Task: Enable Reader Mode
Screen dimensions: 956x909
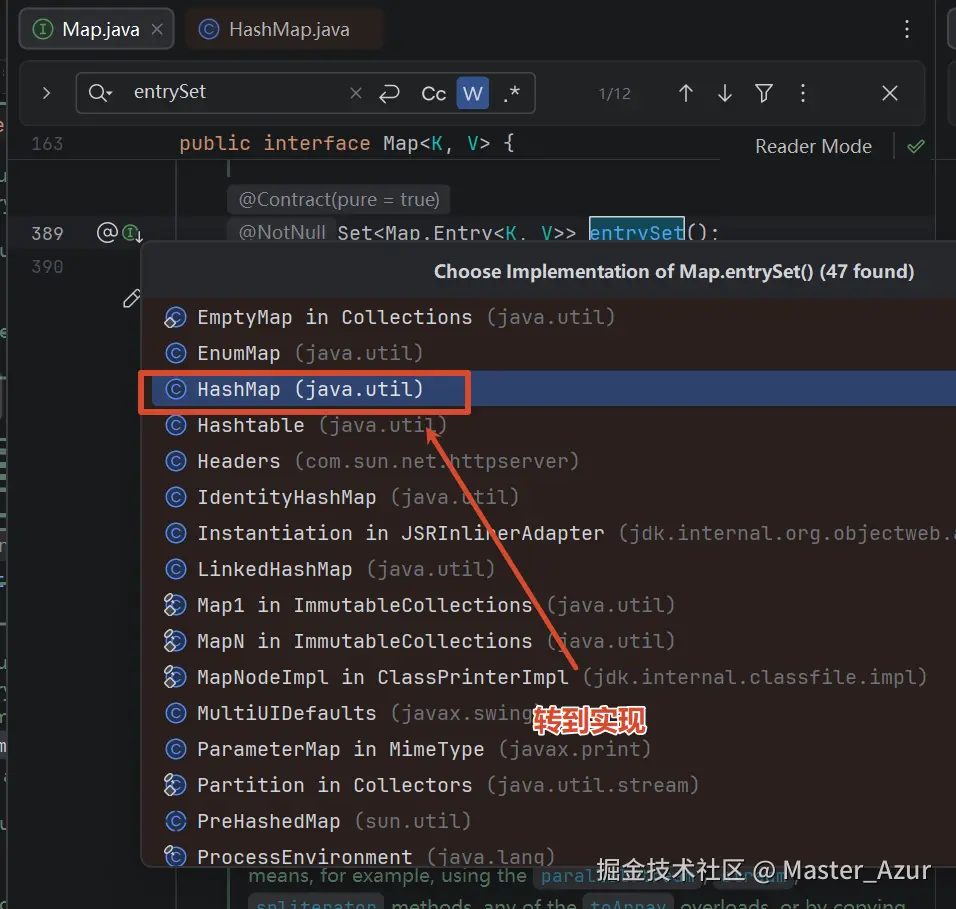Action: [x=813, y=146]
